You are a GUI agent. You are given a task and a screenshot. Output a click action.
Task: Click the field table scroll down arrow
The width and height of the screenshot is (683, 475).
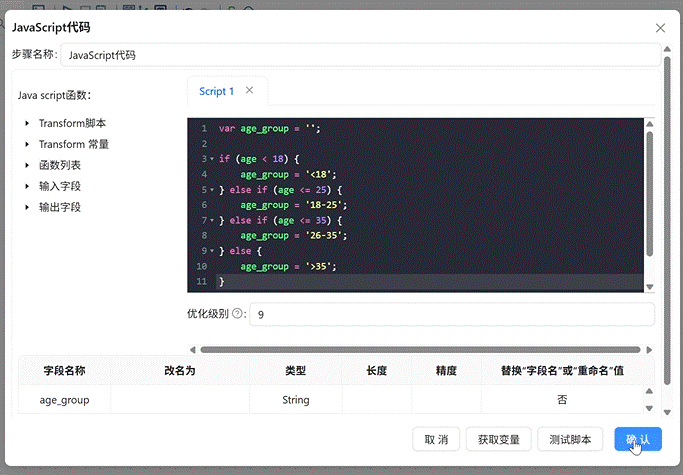point(649,408)
